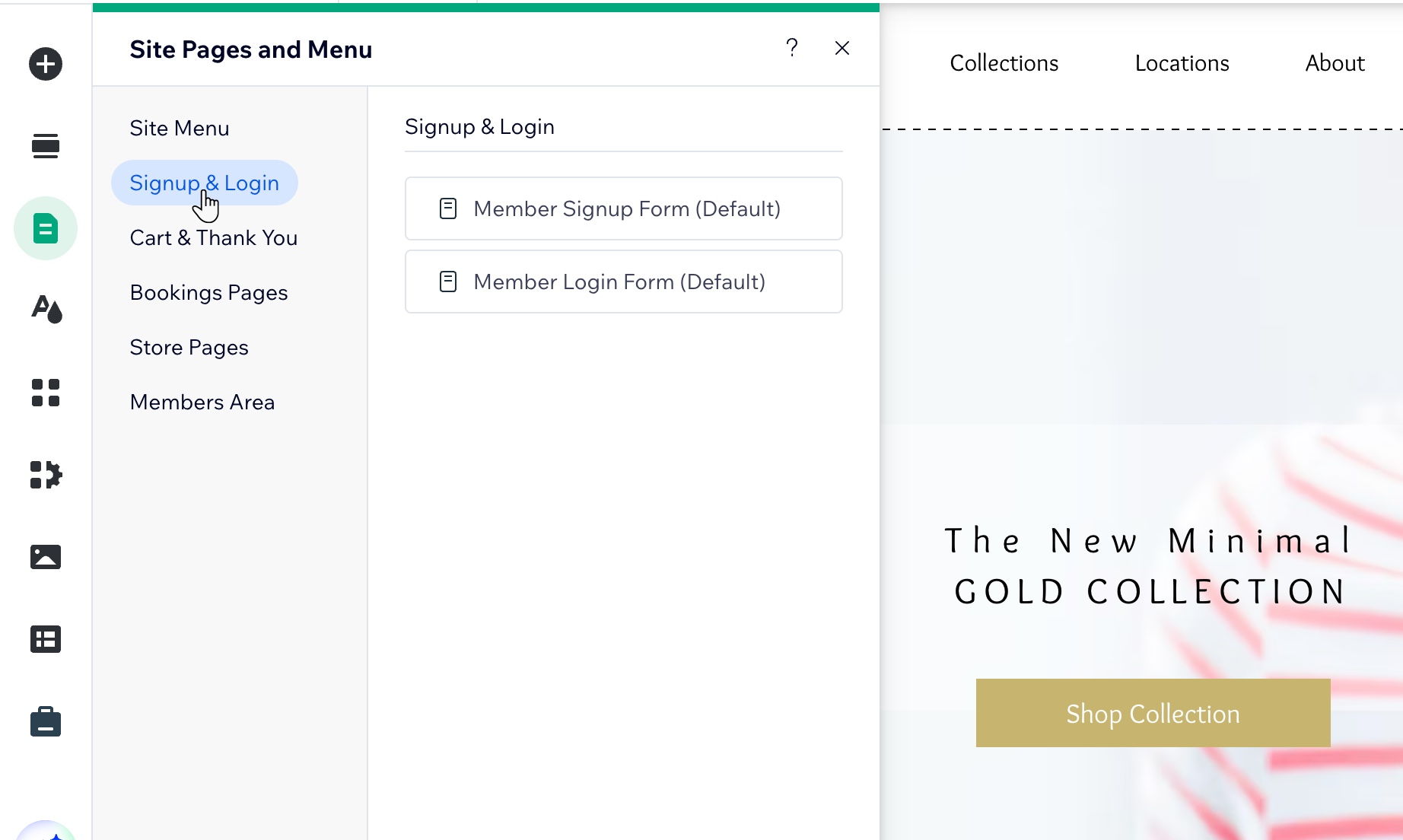The image size is (1403, 840).
Task: Open the Content Manager table icon
Action: 46,639
